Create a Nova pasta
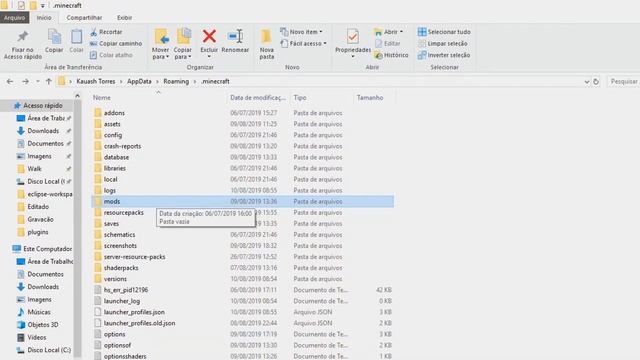The width and height of the screenshot is (640, 360). coord(267,44)
